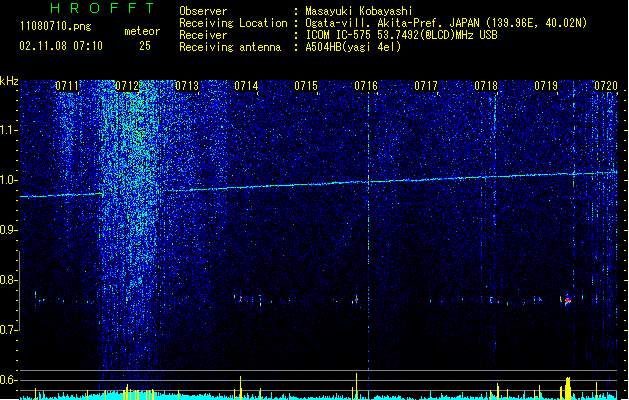Click the 0712 time marker

pos(127,86)
